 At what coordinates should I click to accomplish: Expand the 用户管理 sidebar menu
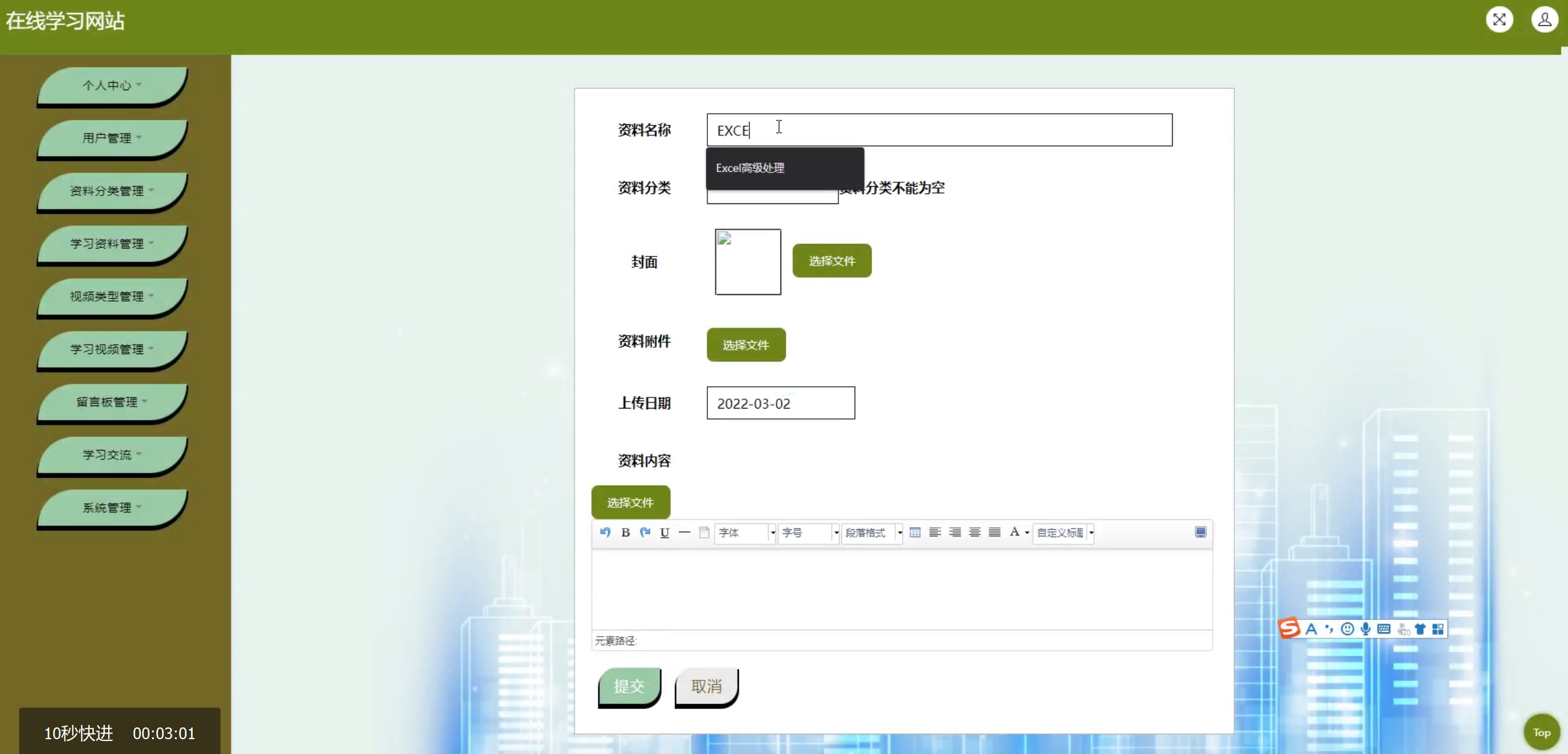point(111,138)
